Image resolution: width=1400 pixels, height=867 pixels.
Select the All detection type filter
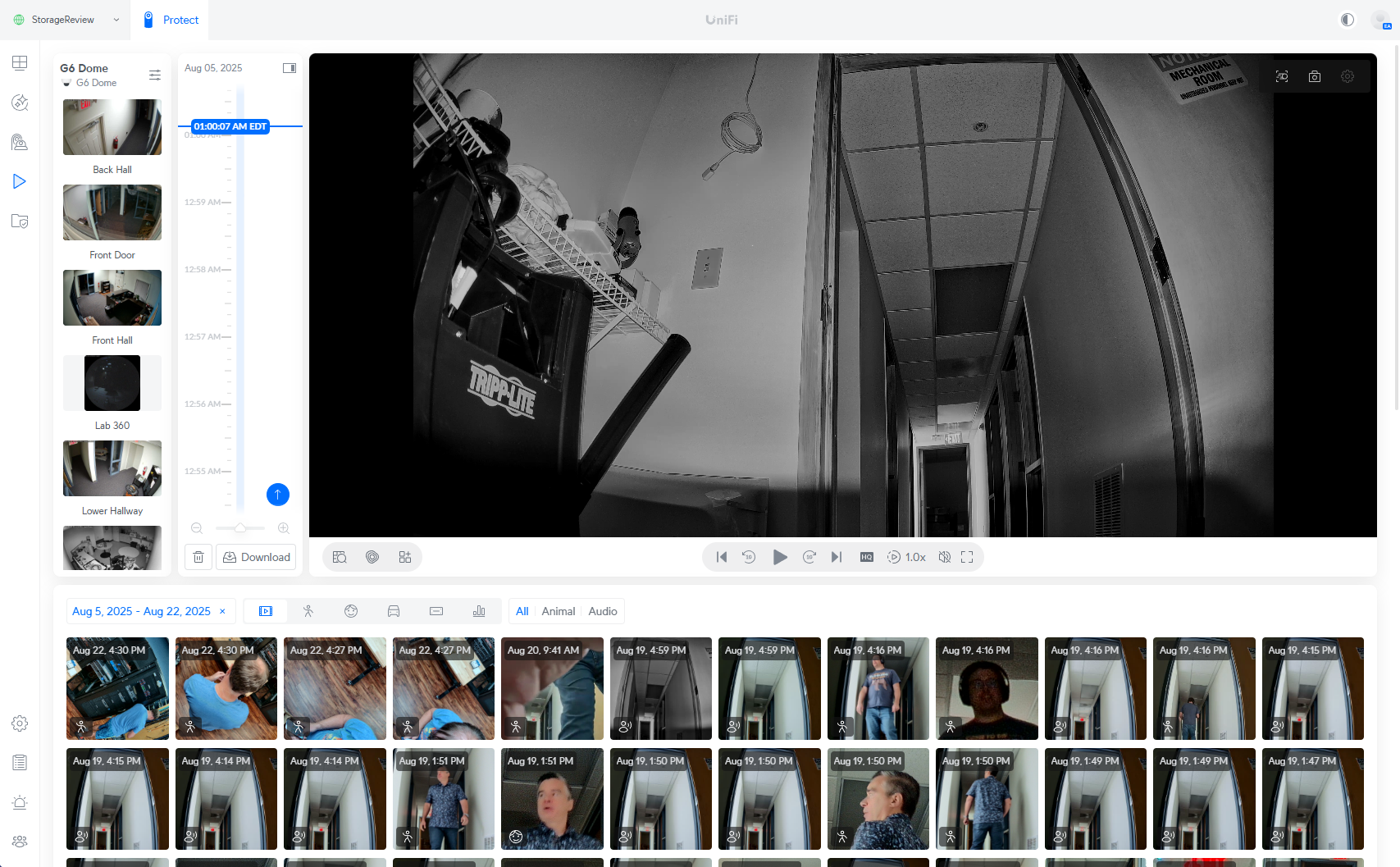pyautogui.click(x=522, y=611)
